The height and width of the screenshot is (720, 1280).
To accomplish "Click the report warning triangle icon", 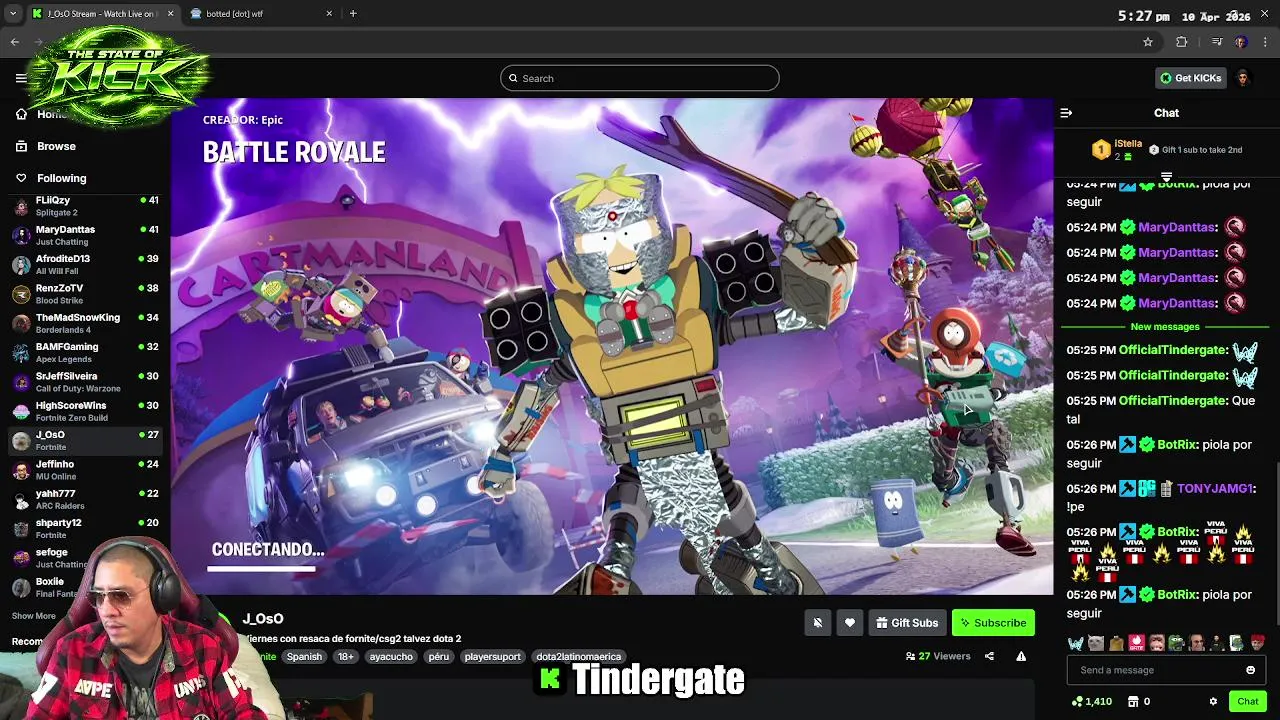I will click(x=1021, y=656).
